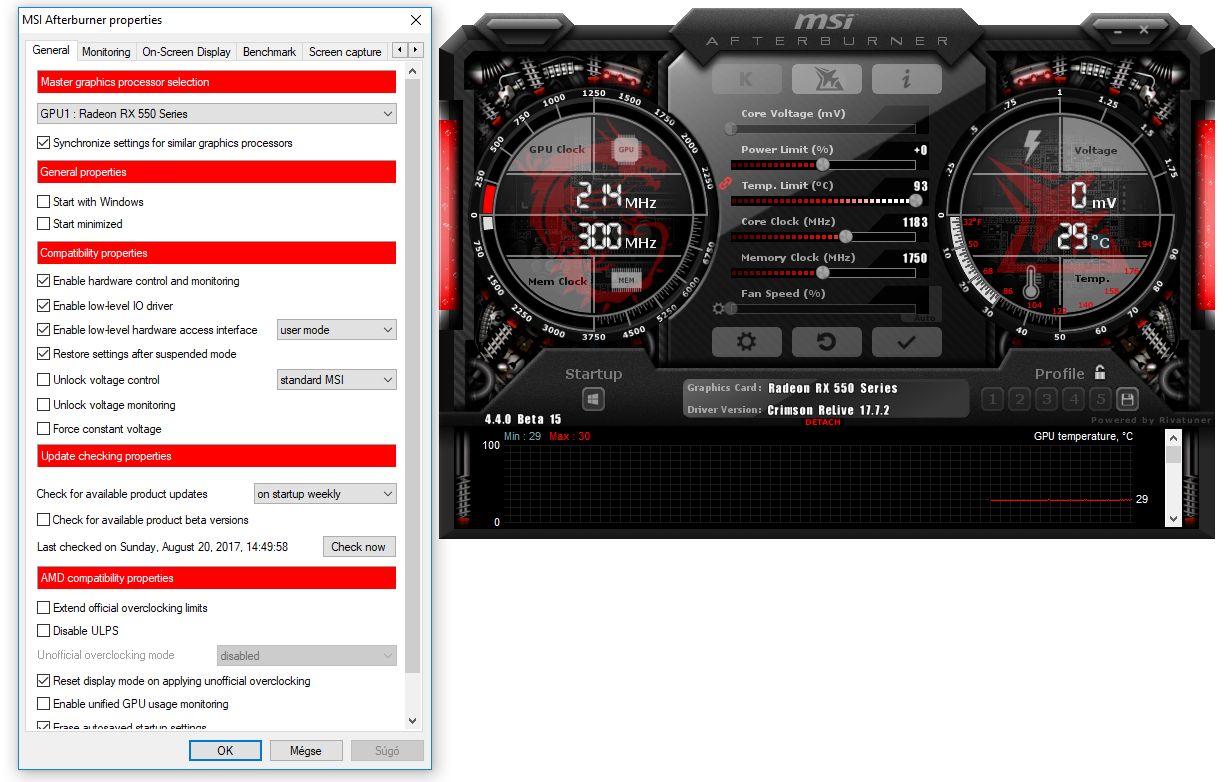Select profile slot 1

tap(992, 400)
